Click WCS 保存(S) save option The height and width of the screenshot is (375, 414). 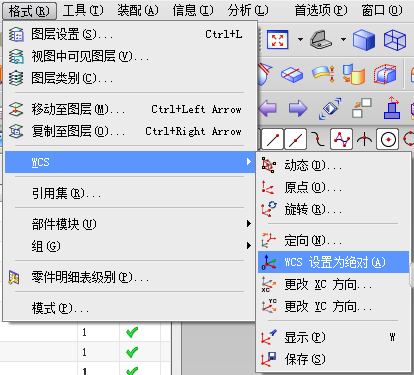pos(333,359)
